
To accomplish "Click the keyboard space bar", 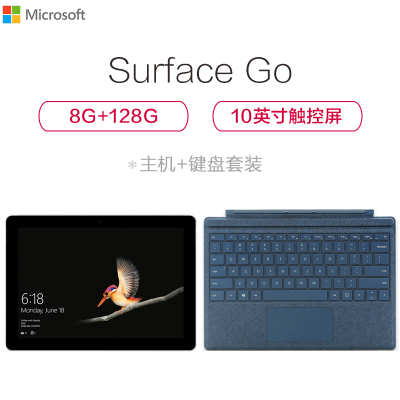I will tap(294, 295).
